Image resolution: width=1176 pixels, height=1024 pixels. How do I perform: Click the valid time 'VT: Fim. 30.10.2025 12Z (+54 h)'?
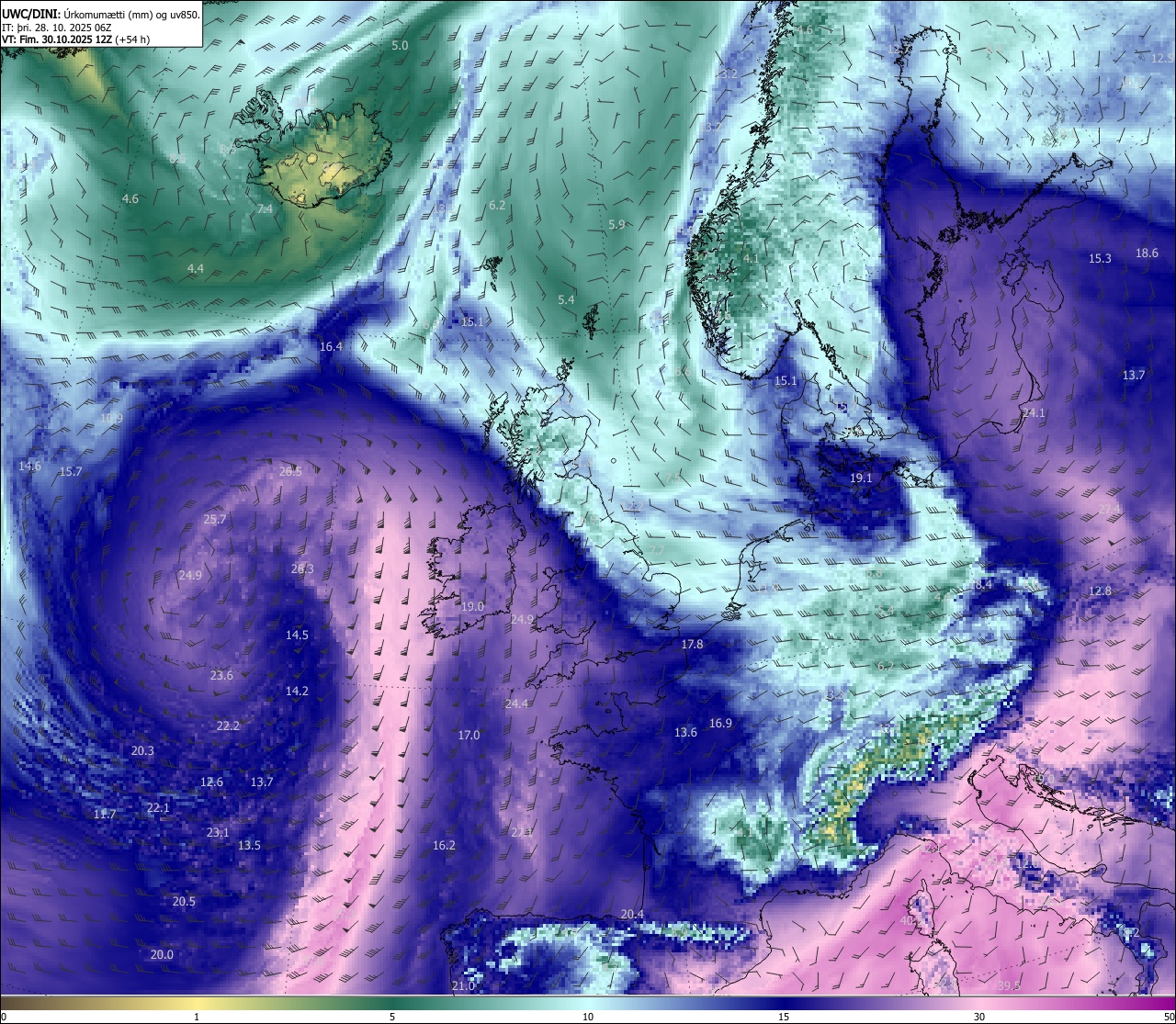click(75, 39)
